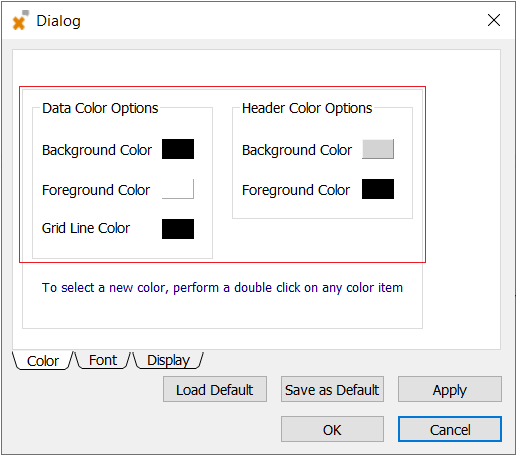The height and width of the screenshot is (456, 517).
Task: Select the Data Foreground Color white swatch
Action: 178,189
